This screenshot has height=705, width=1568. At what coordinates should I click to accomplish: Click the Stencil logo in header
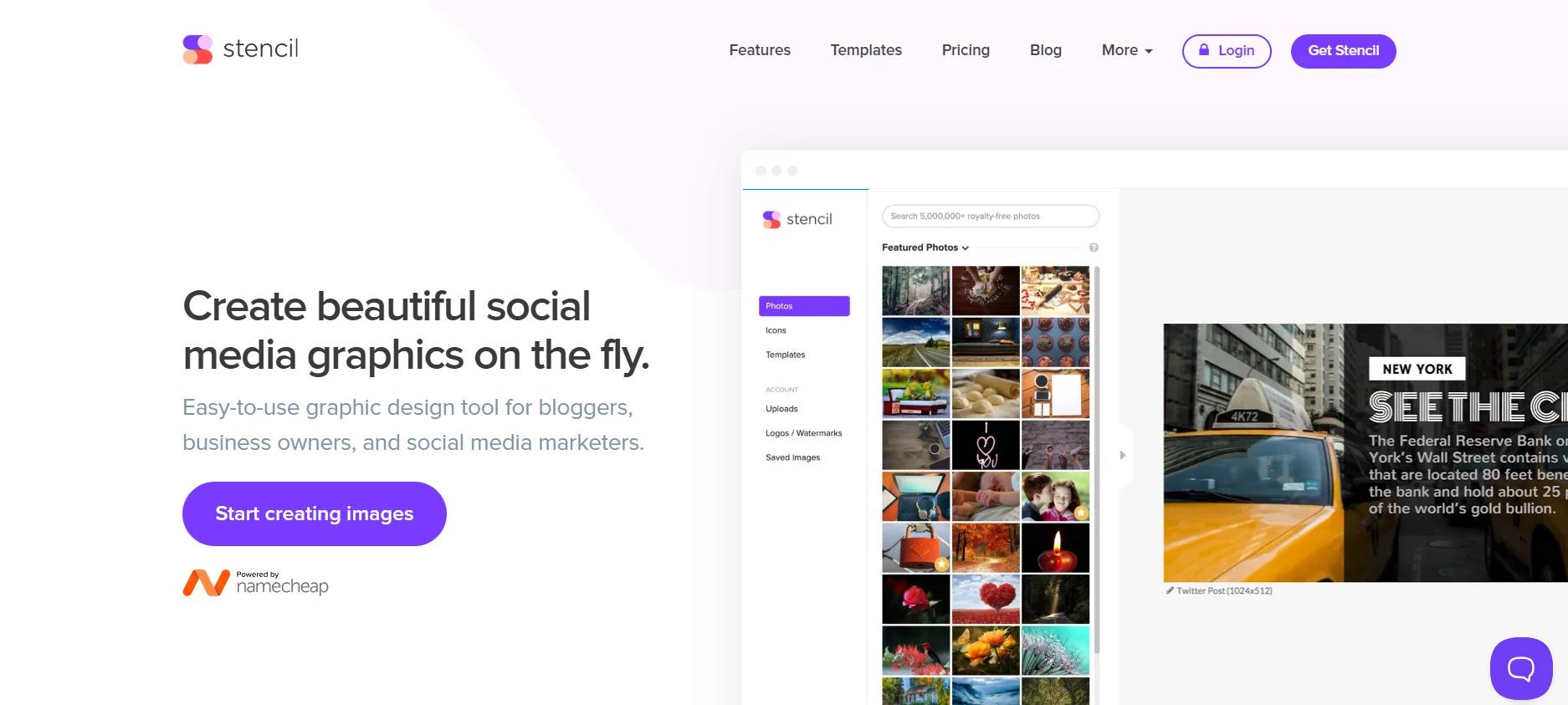click(240, 49)
